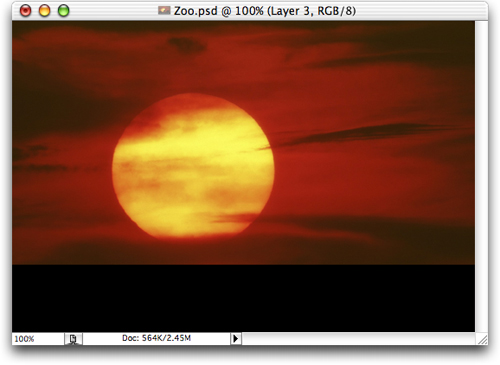The image size is (500, 365).
Task: Click the window resize grip corner
Action: click(482, 339)
